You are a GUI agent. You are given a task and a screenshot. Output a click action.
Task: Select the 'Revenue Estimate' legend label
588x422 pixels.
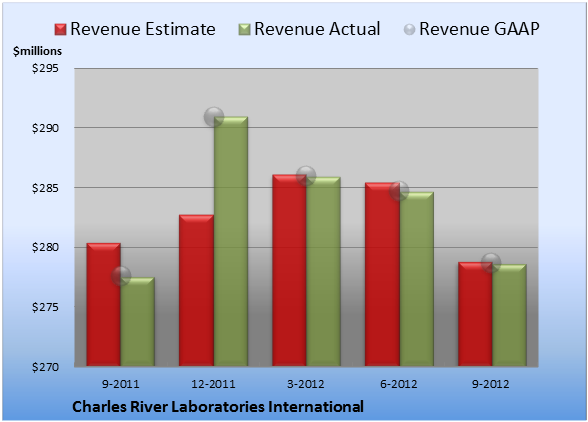pos(143,29)
